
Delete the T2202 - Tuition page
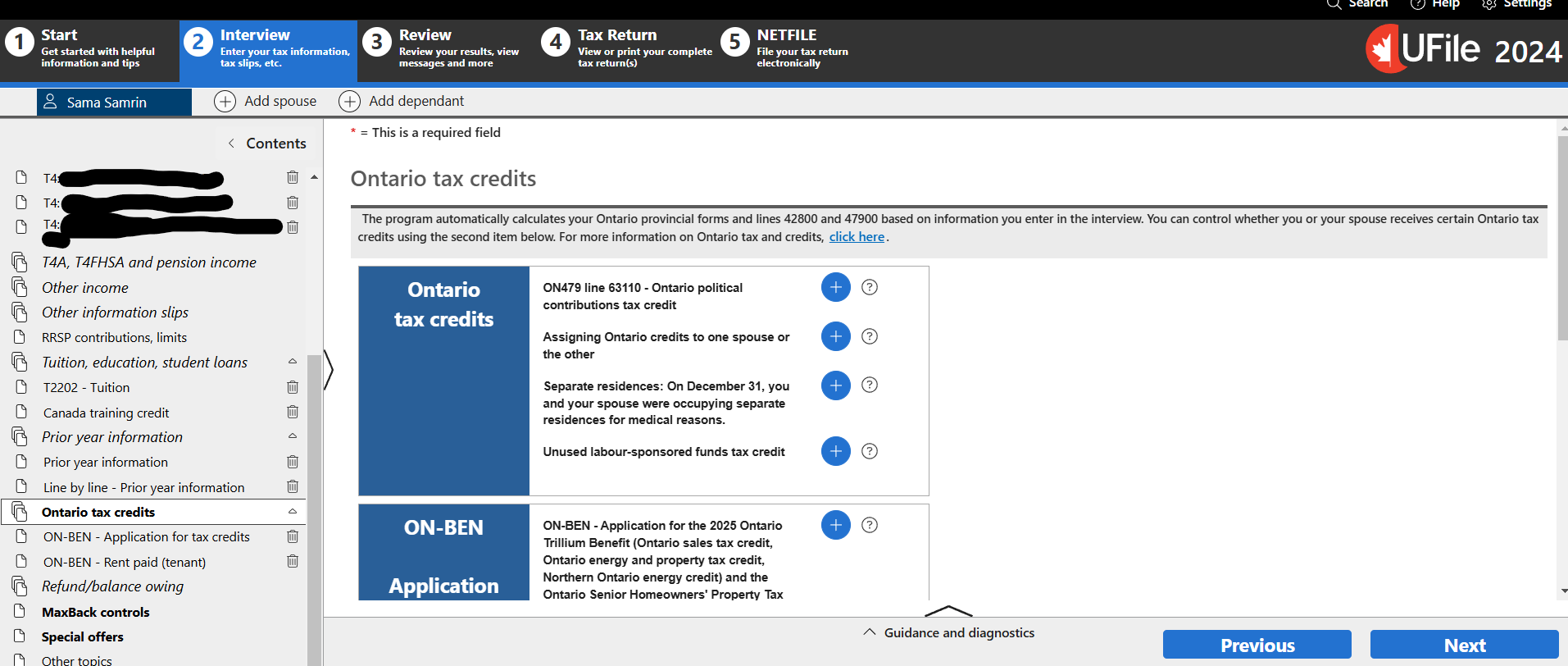[x=293, y=387]
